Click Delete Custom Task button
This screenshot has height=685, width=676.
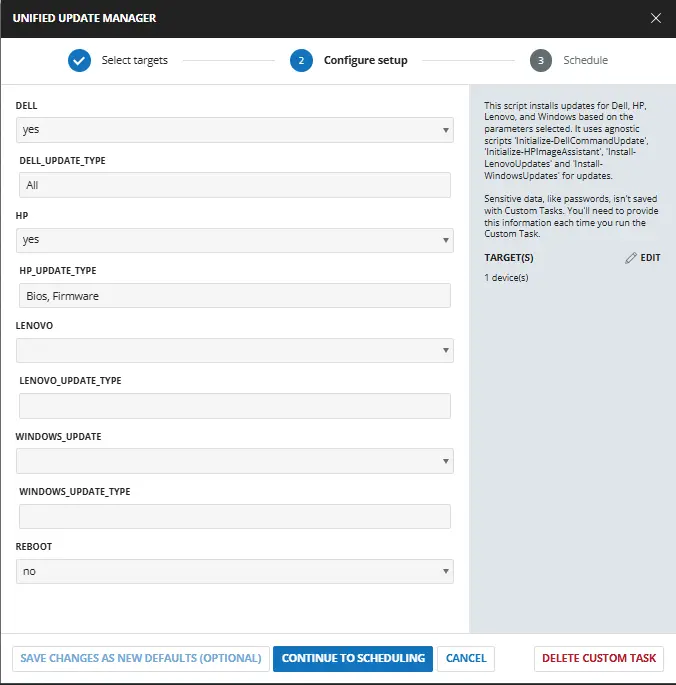tap(599, 658)
